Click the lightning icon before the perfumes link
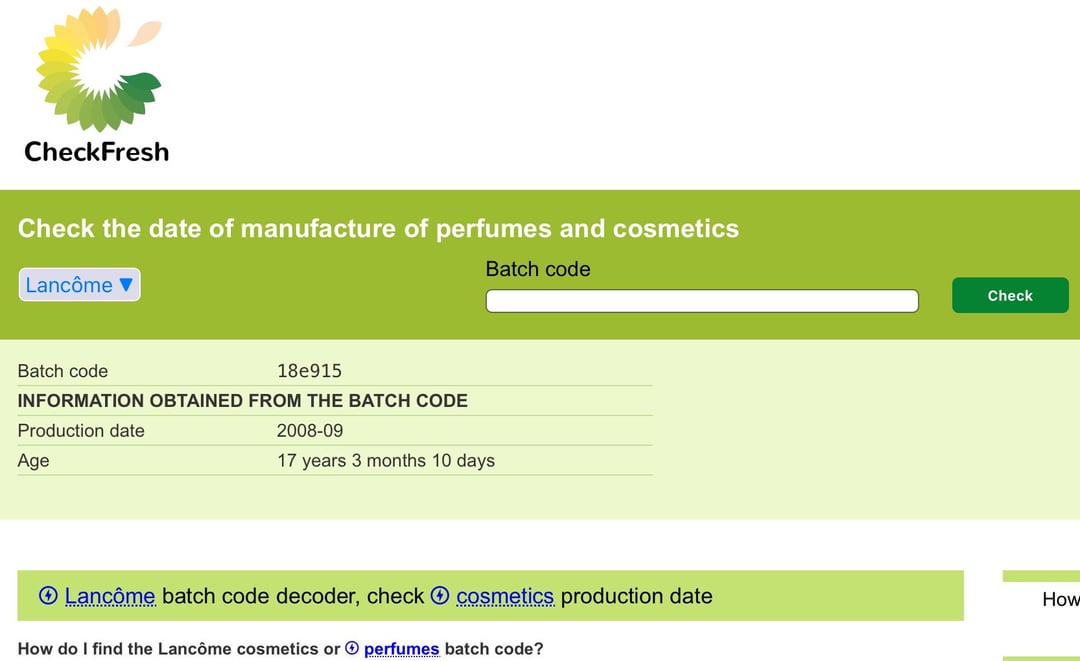The height and width of the screenshot is (661, 1080). tap(352, 649)
